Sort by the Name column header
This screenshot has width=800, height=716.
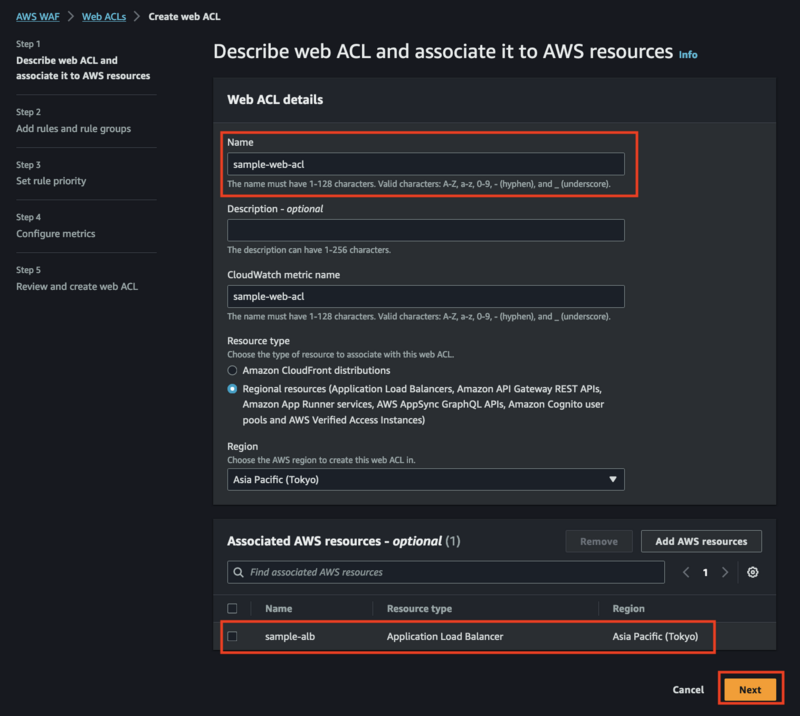(x=279, y=608)
